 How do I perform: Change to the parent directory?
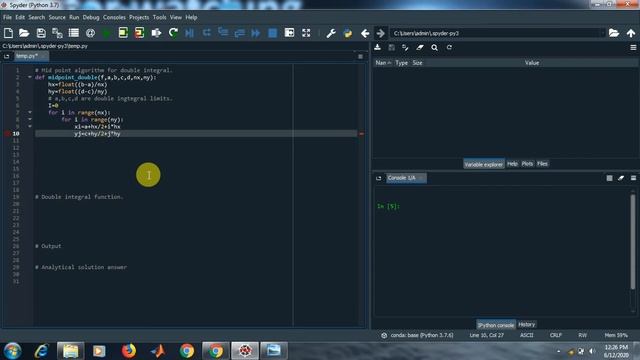pos(631,33)
